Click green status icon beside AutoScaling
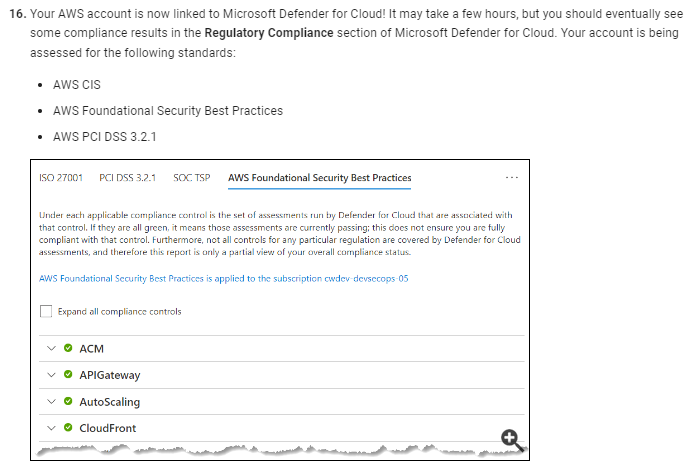The height and width of the screenshot is (475, 692). pyautogui.click(x=68, y=401)
